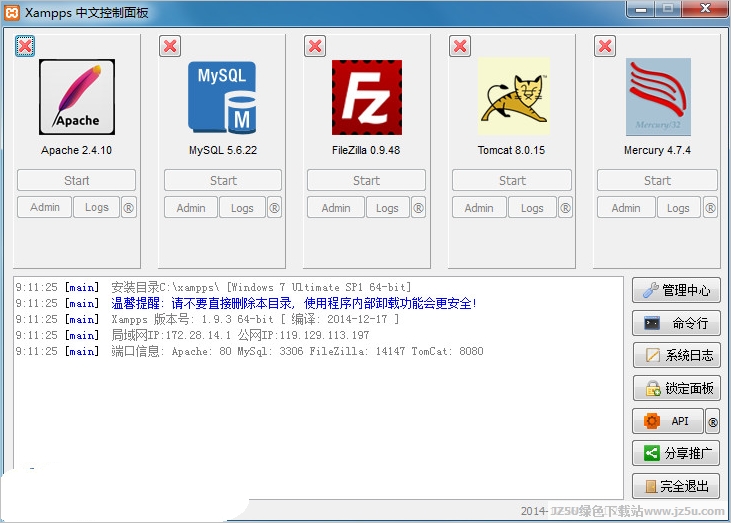This screenshot has height=523, width=731.
Task: Click the Mercury 4.7.4 label
Action: click(657, 150)
